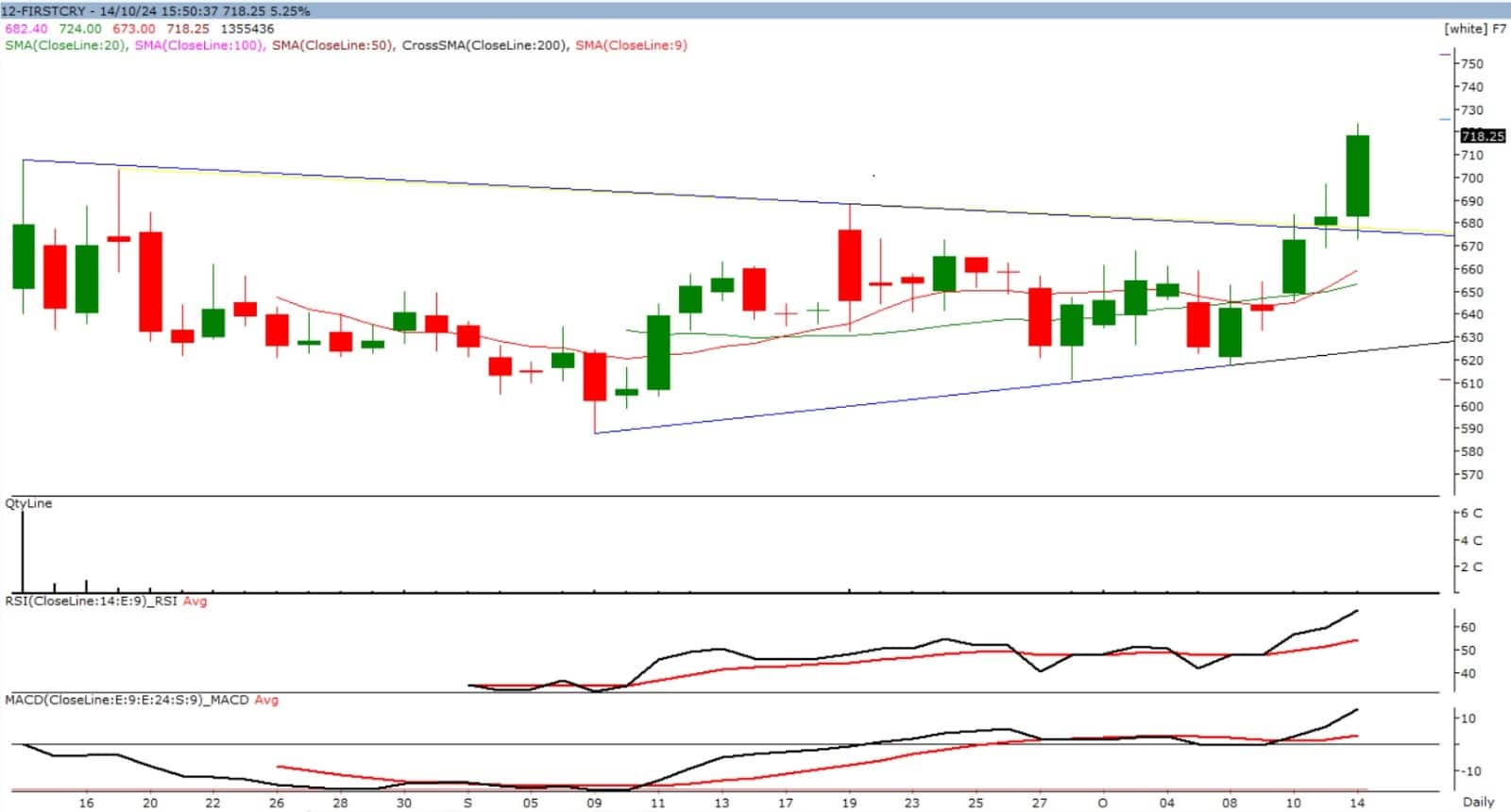Viewport: 1511px width, 812px height.
Task: Select the SMA(CloseLine:100) legend label
Action: pyautogui.click(x=199, y=45)
